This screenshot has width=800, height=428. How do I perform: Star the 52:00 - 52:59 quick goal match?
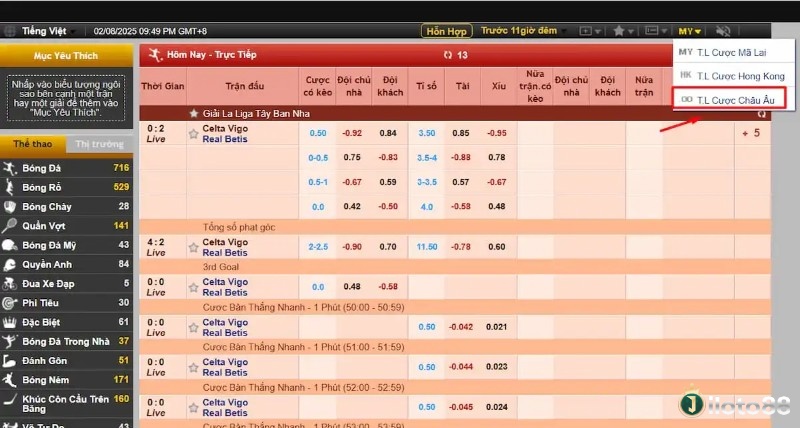click(193, 408)
